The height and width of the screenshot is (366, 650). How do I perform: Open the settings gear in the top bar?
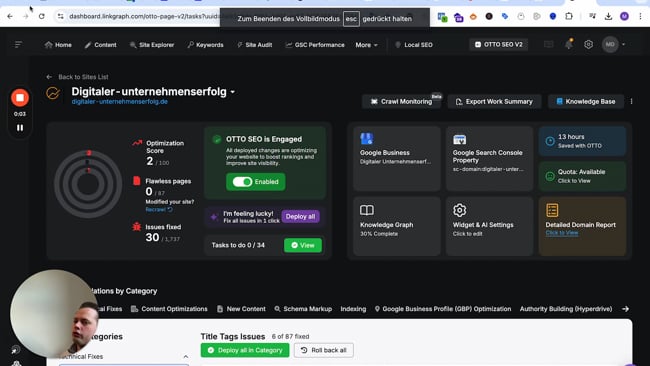click(588, 44)
